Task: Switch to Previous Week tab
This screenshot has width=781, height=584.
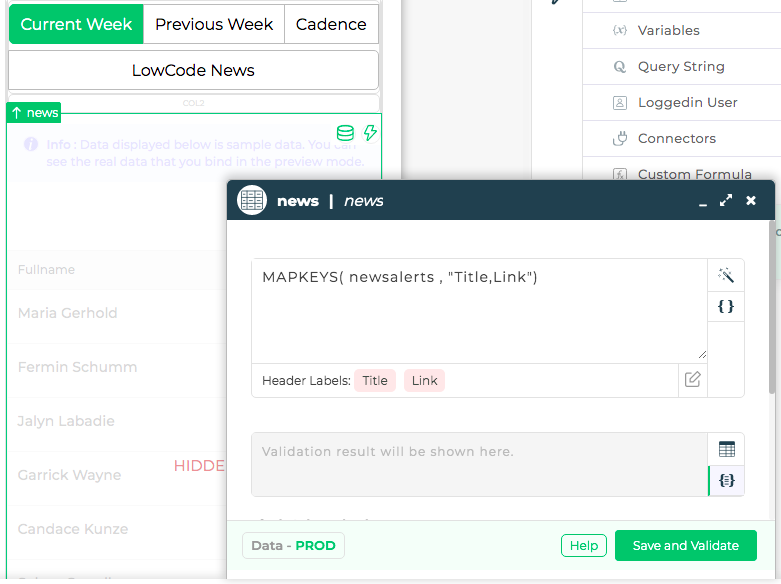Action: pyautogui.click(x=214, y=24)
